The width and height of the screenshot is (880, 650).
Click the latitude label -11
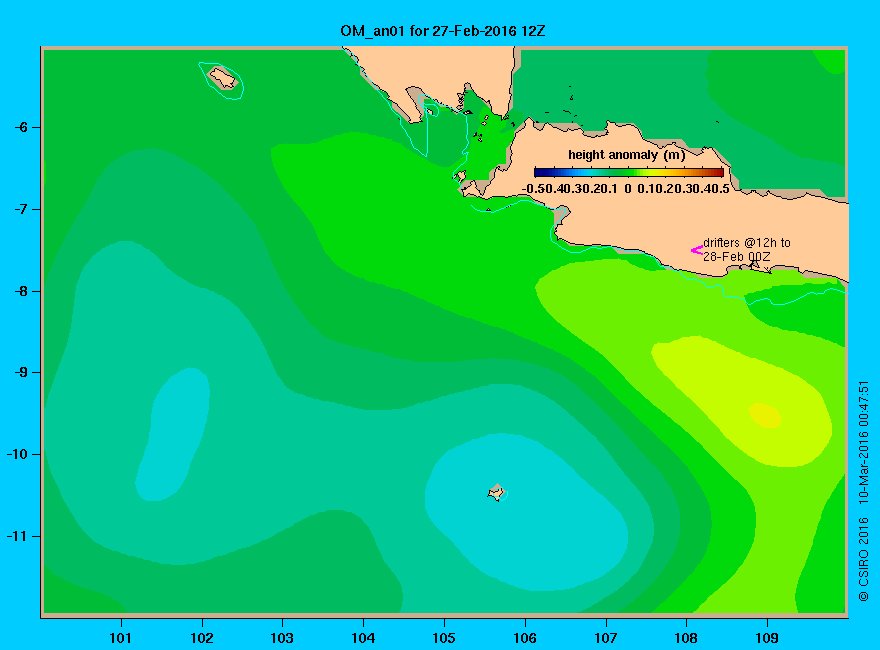[x=17, y=536]
